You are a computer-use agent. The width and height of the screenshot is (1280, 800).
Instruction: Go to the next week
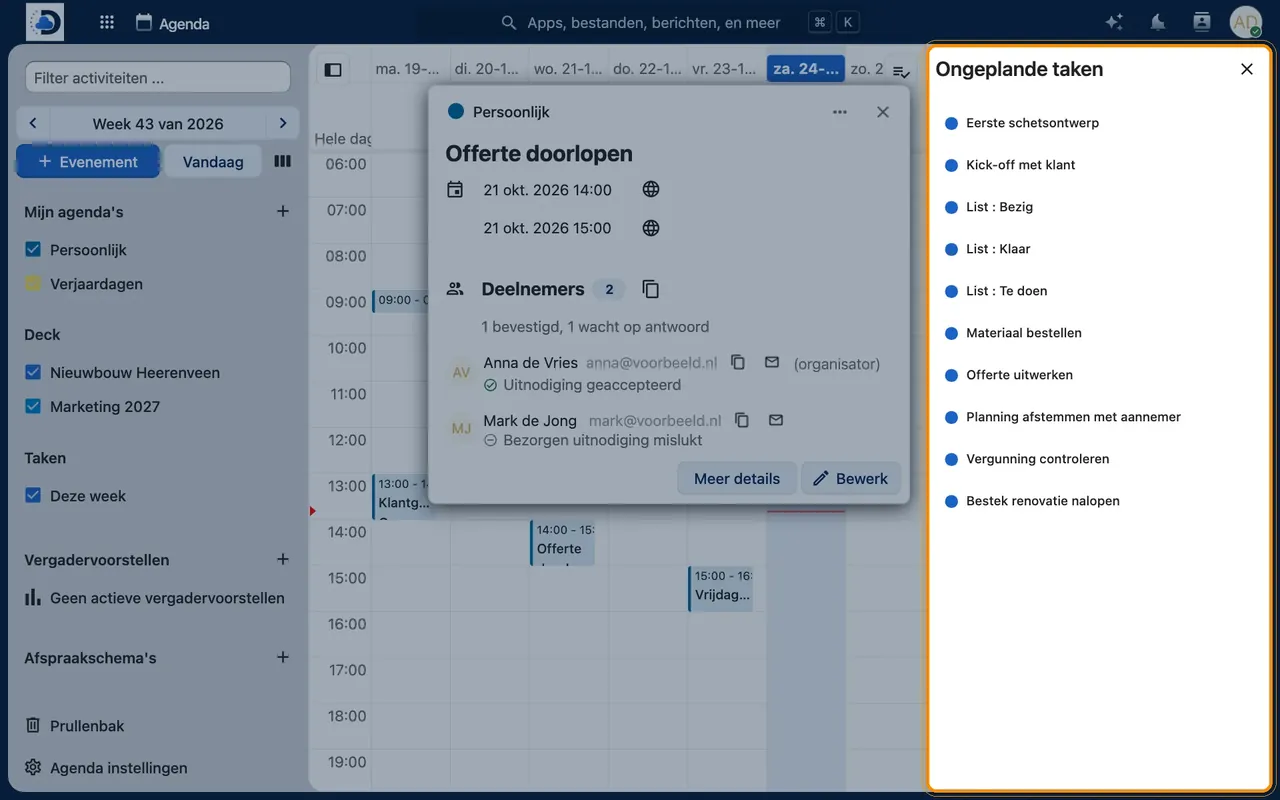pos(283,123)
